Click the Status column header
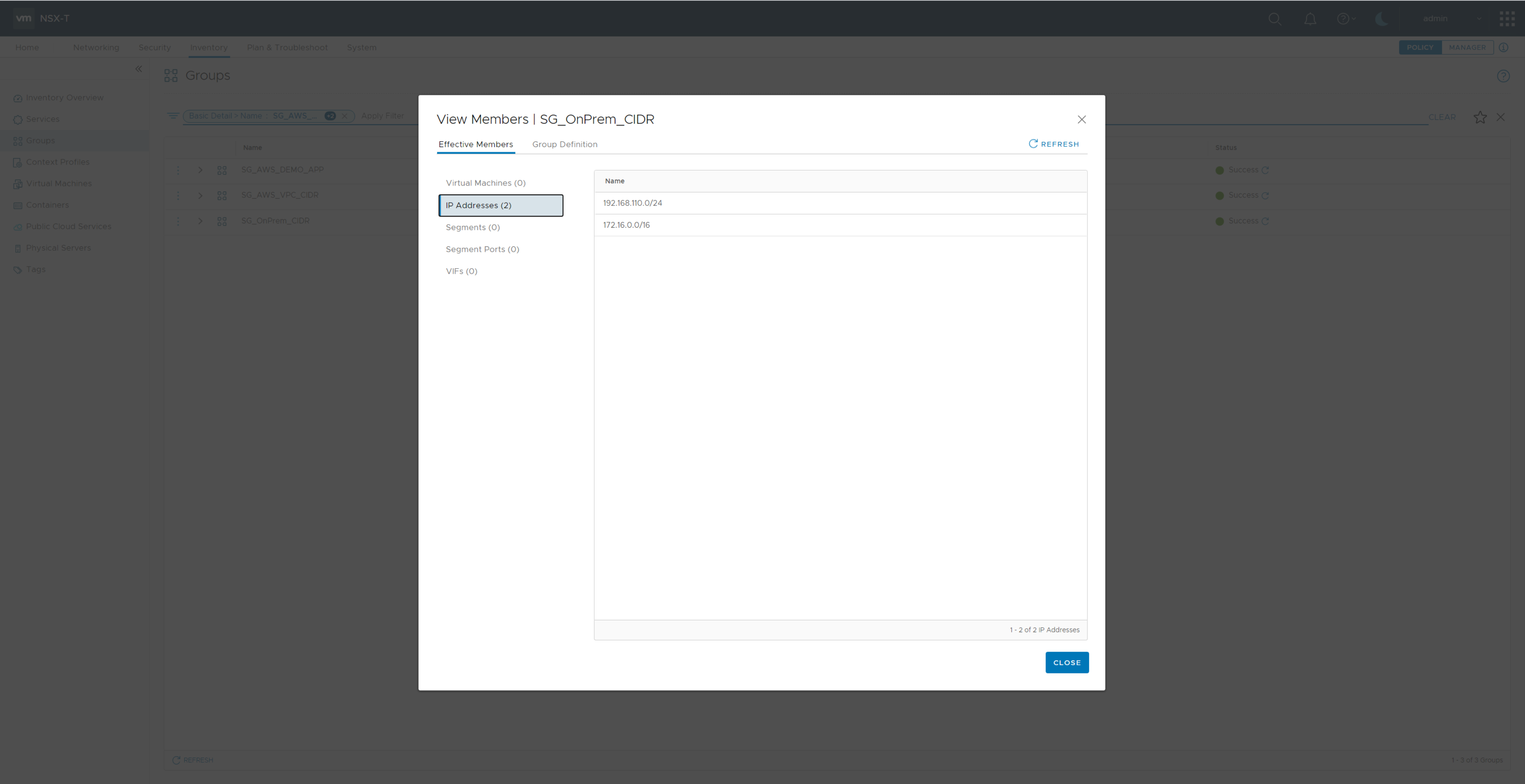 pos(1225,147)
